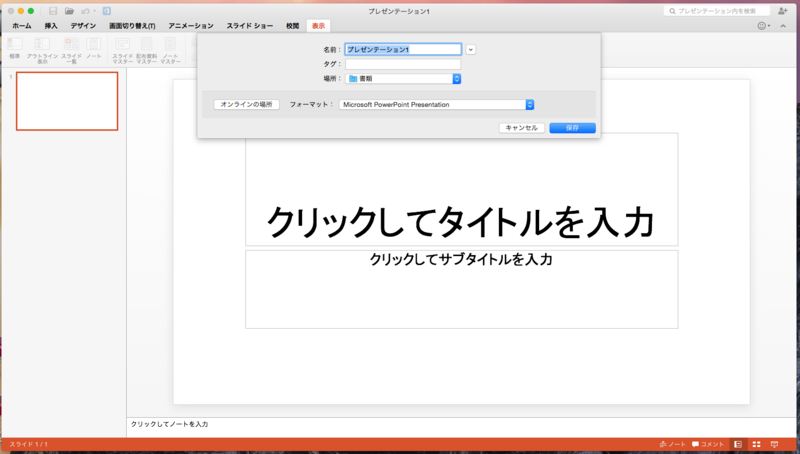The image size is (800, 454).
Task: Click the キャンセル button
Action: pyautogui.click(x=521, y=128)
